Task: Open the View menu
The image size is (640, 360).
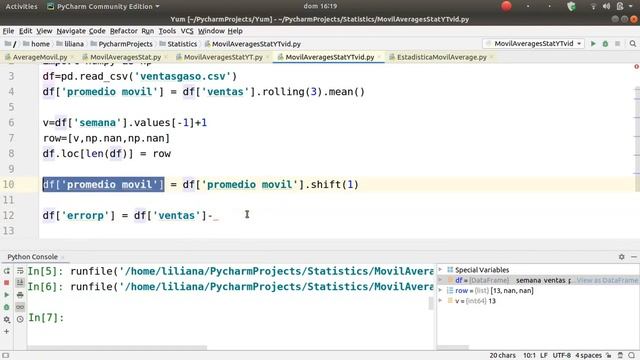Action: [44, 31]
